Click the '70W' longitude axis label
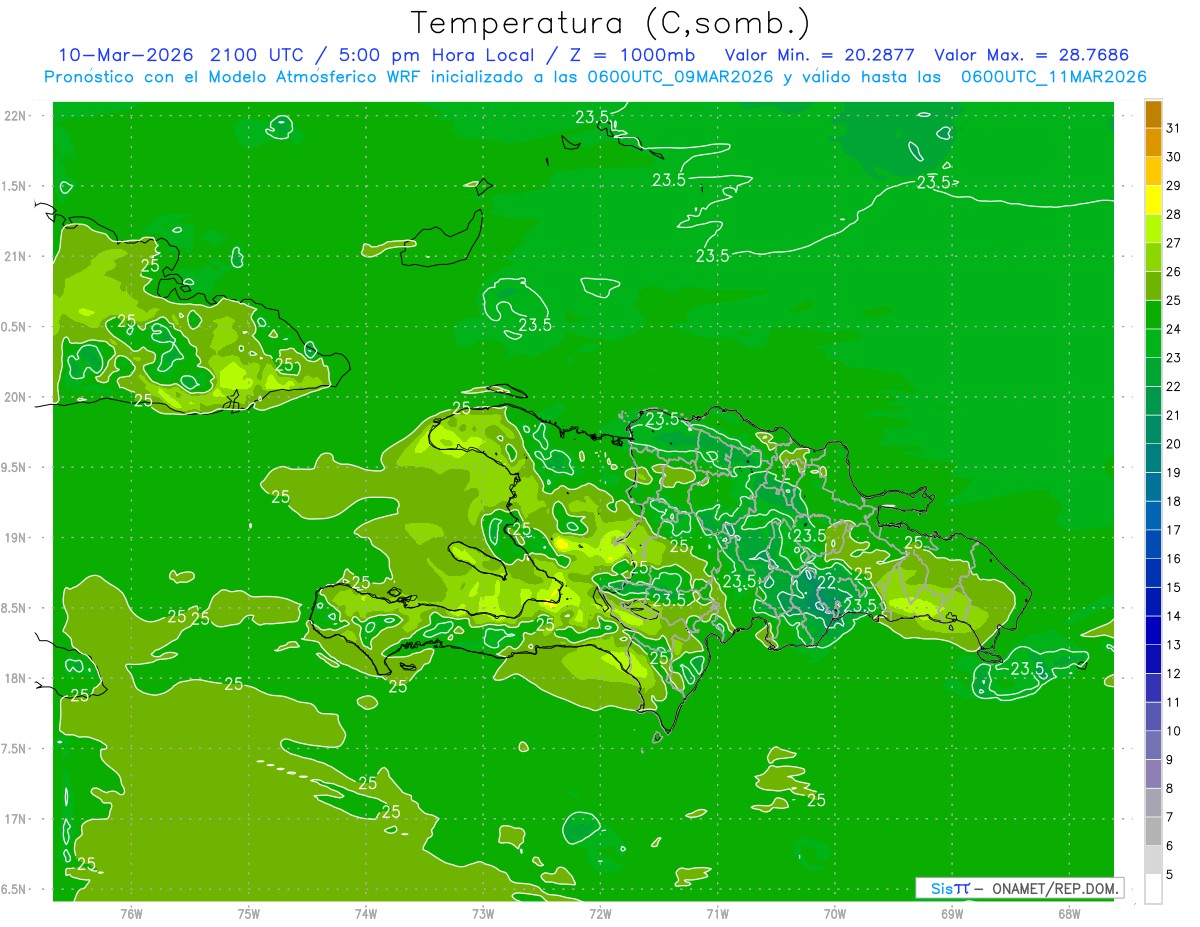The image size is (1200, 927). (835, 913)
